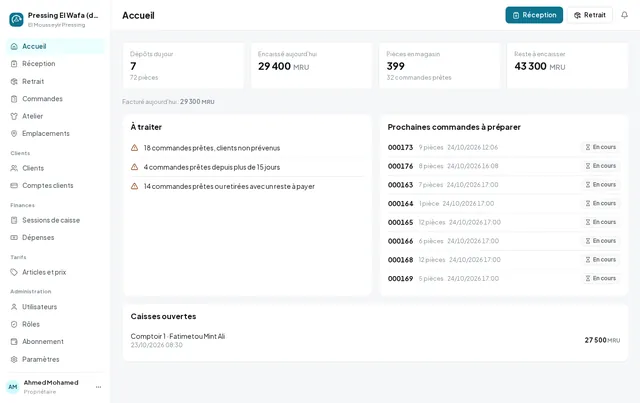Go to Accueil in the sidebar

[x=56, y=47]
